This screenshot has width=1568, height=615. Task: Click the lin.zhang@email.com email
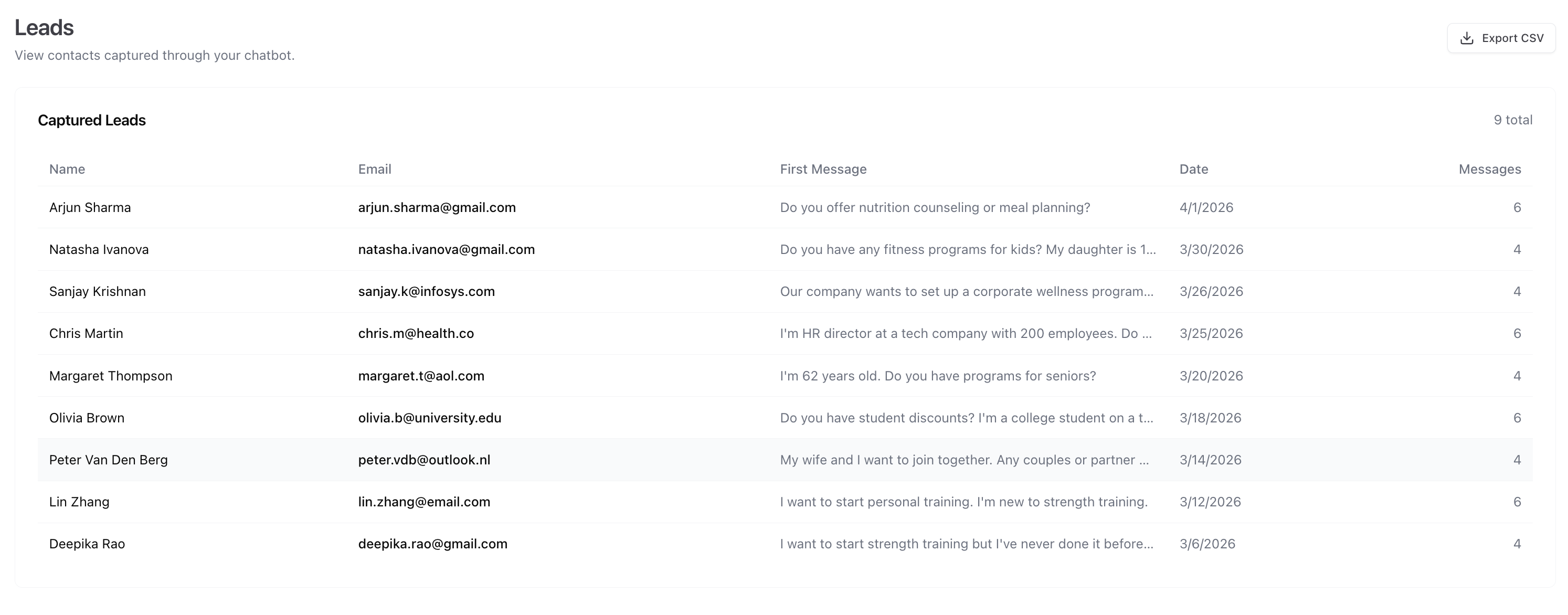(424, 502)
